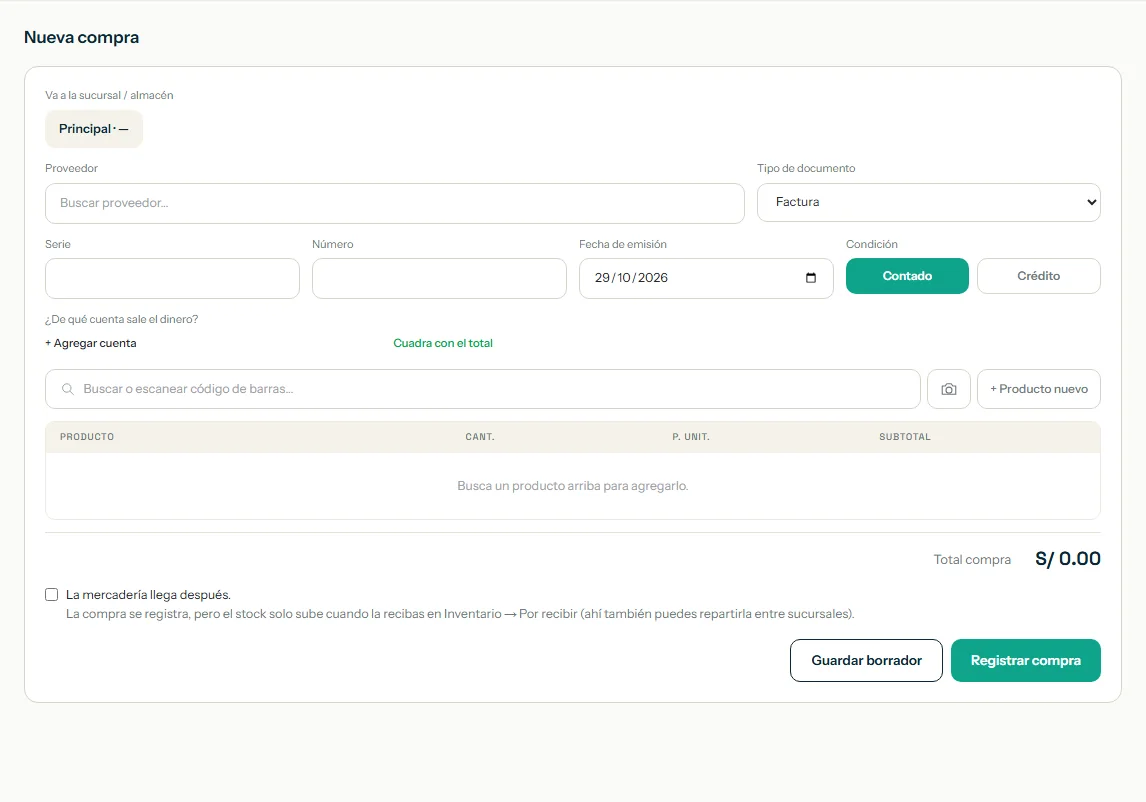Click the 'Va a la sucursal / almacén' label
The height and width of the screenshot is (802, 1146).
pyautogui.click(x=109, y=95)
